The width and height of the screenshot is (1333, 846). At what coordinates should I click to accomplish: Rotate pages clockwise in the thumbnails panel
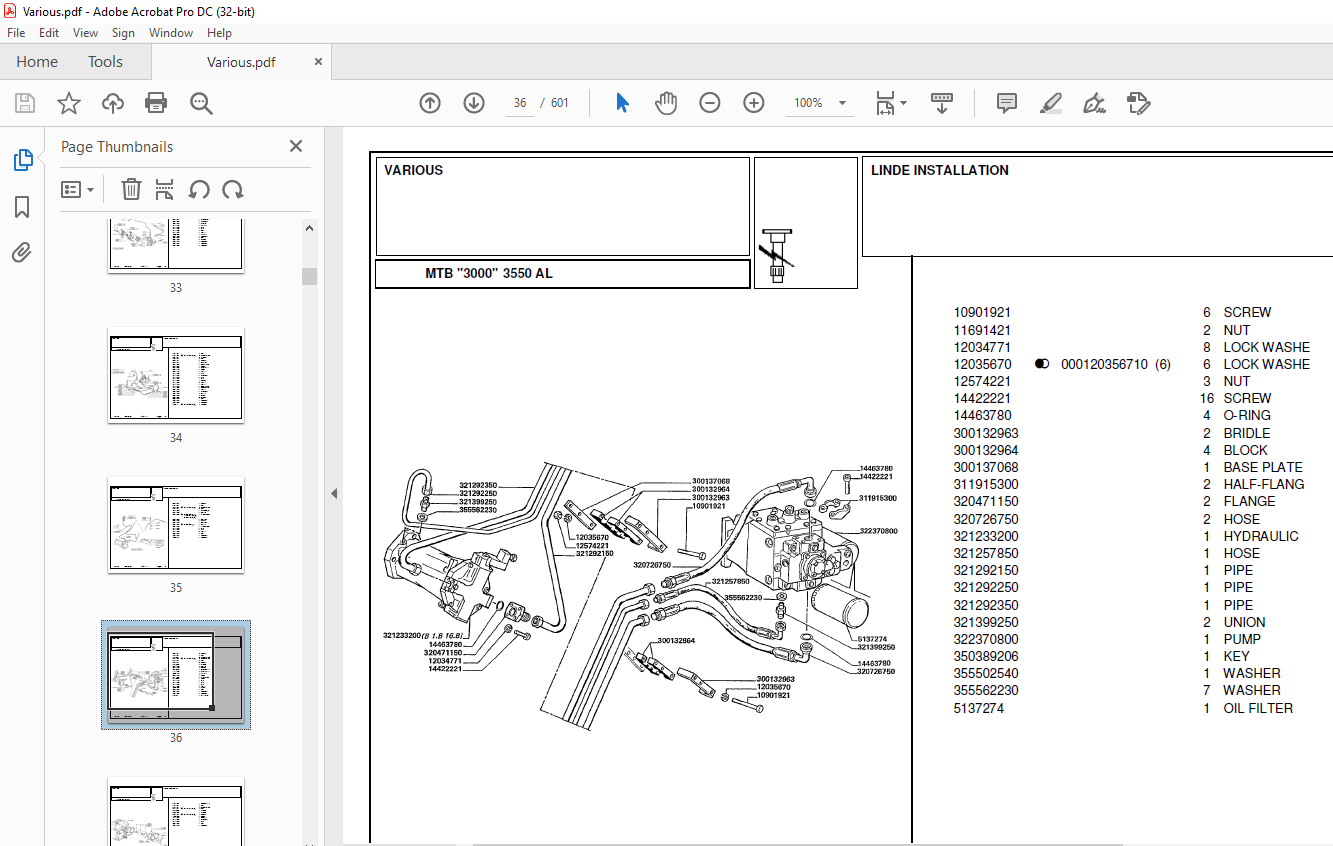point(233,189)
